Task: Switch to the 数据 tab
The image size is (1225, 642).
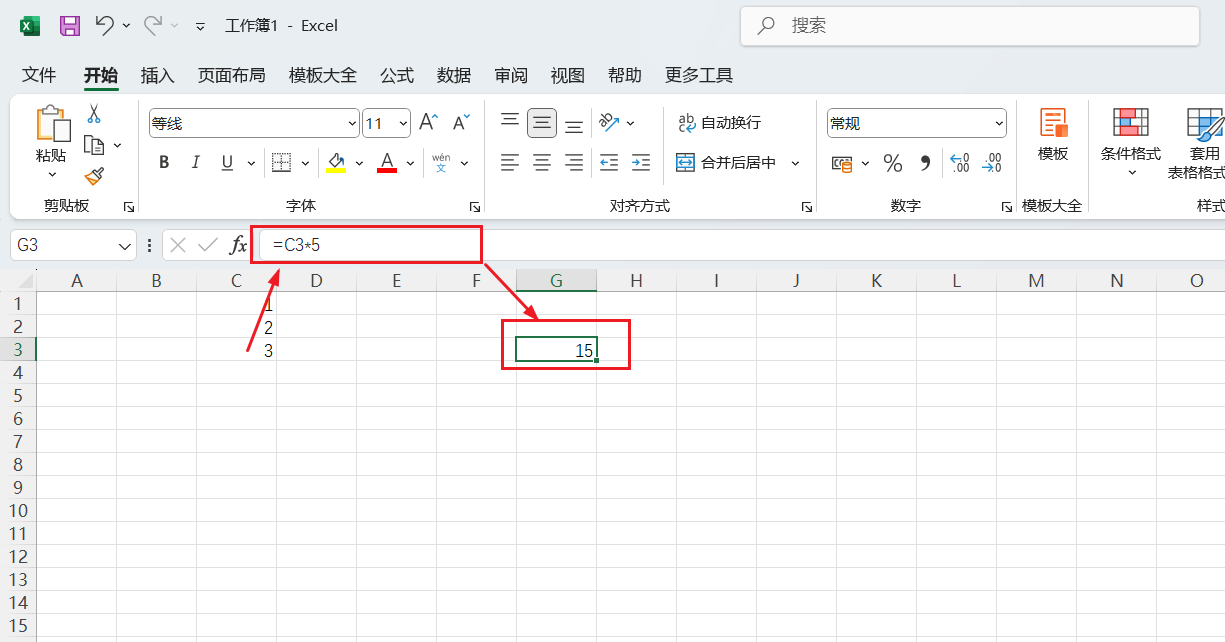Action: click(454, 75)
